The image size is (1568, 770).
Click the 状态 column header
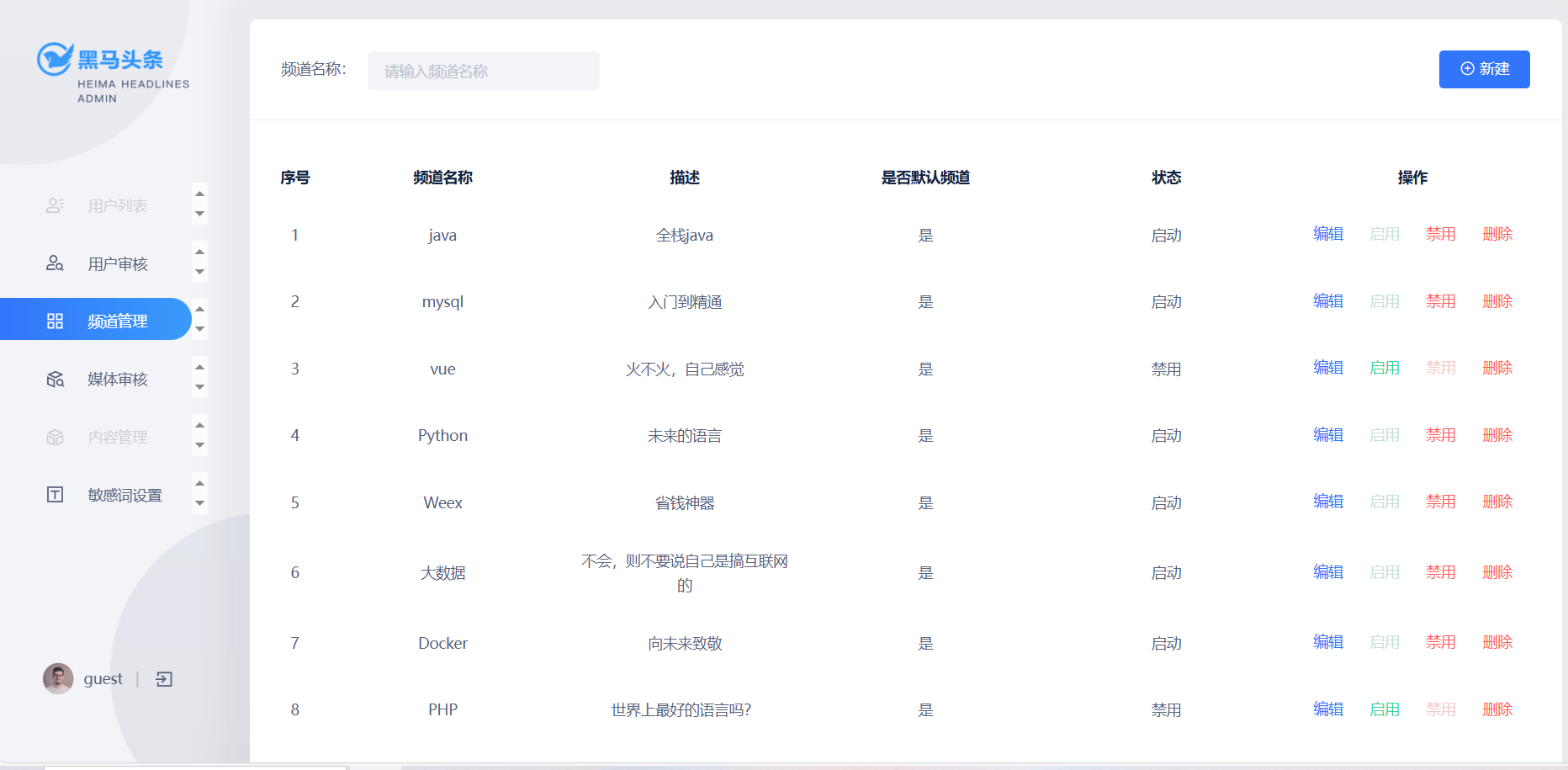(x=1166, y=178)
